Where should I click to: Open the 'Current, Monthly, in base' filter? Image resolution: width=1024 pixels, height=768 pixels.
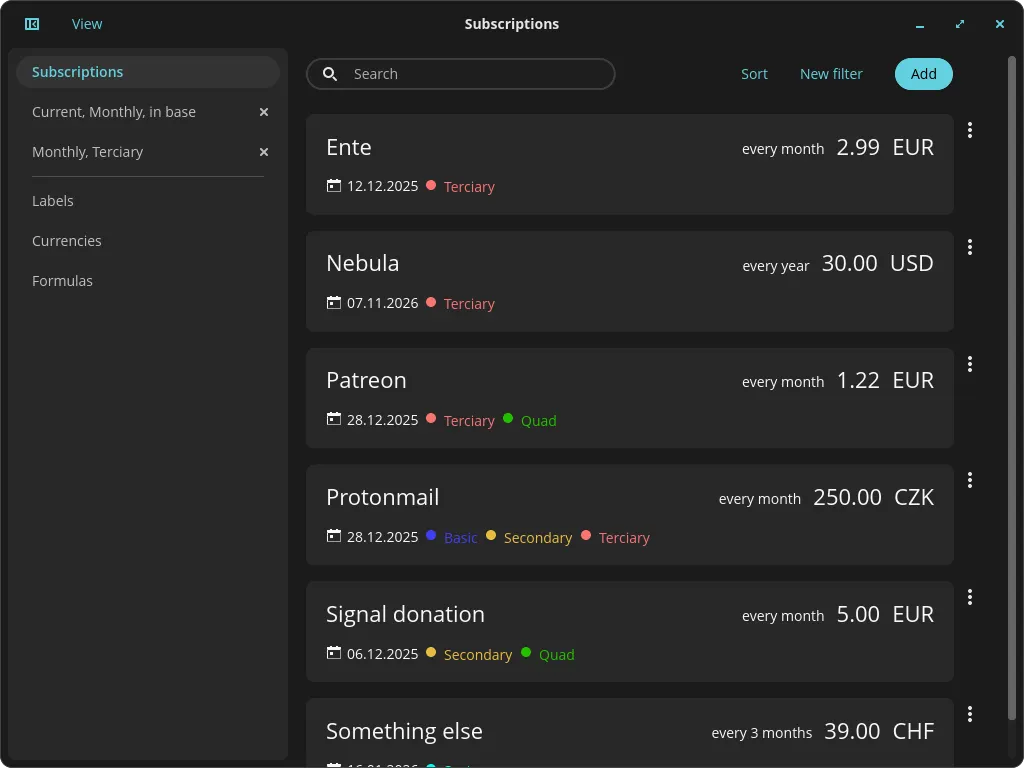tap(114, 112)
